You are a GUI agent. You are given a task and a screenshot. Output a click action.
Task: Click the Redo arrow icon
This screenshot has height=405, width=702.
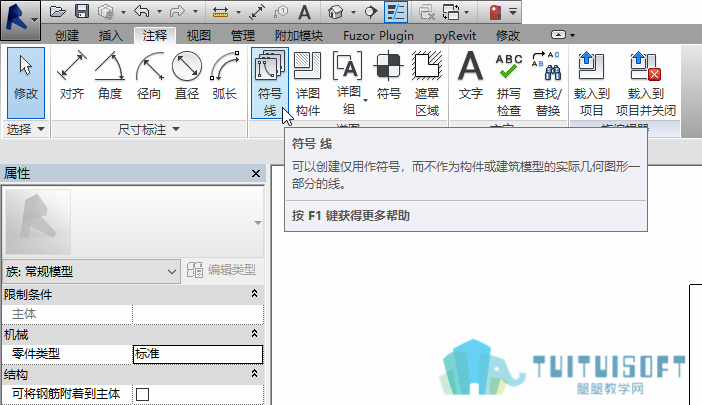click(177, 11)
